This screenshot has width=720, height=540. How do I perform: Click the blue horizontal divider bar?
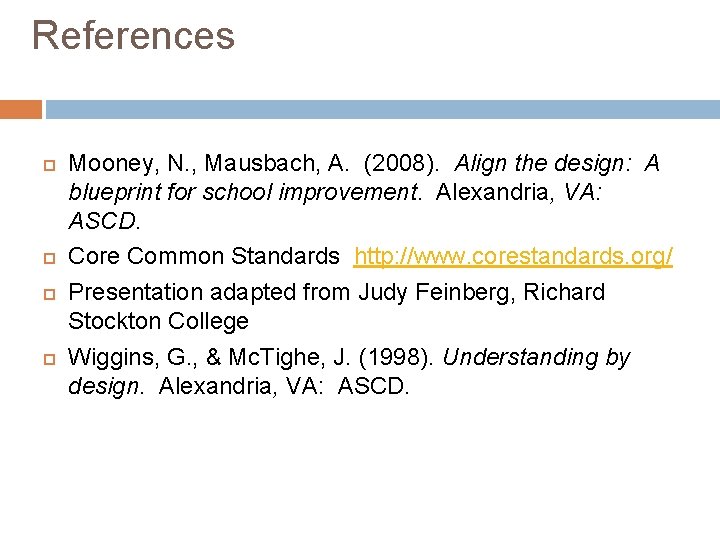tap(382, 109)
